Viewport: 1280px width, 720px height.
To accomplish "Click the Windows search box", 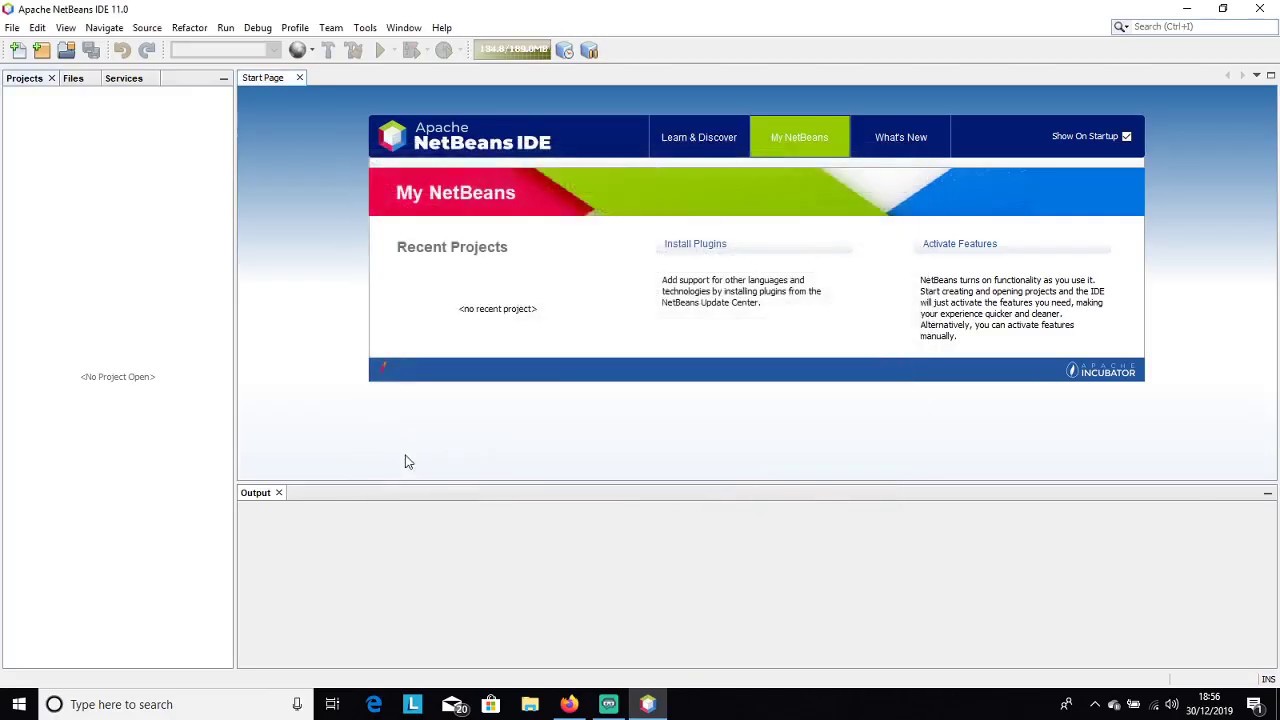I will [175, 704].
